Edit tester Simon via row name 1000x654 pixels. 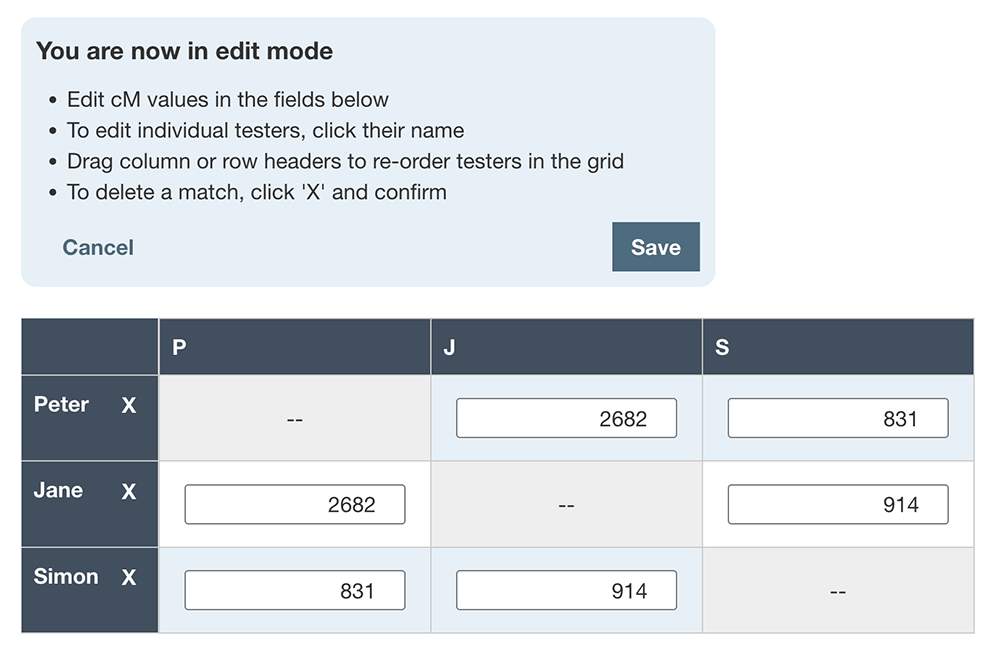point(66,577)
